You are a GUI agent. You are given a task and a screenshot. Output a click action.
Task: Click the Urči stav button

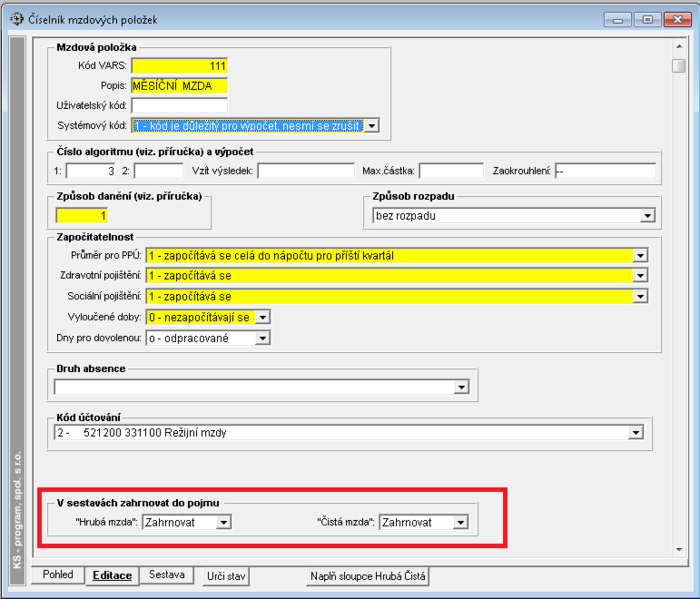tap(226, 576)
